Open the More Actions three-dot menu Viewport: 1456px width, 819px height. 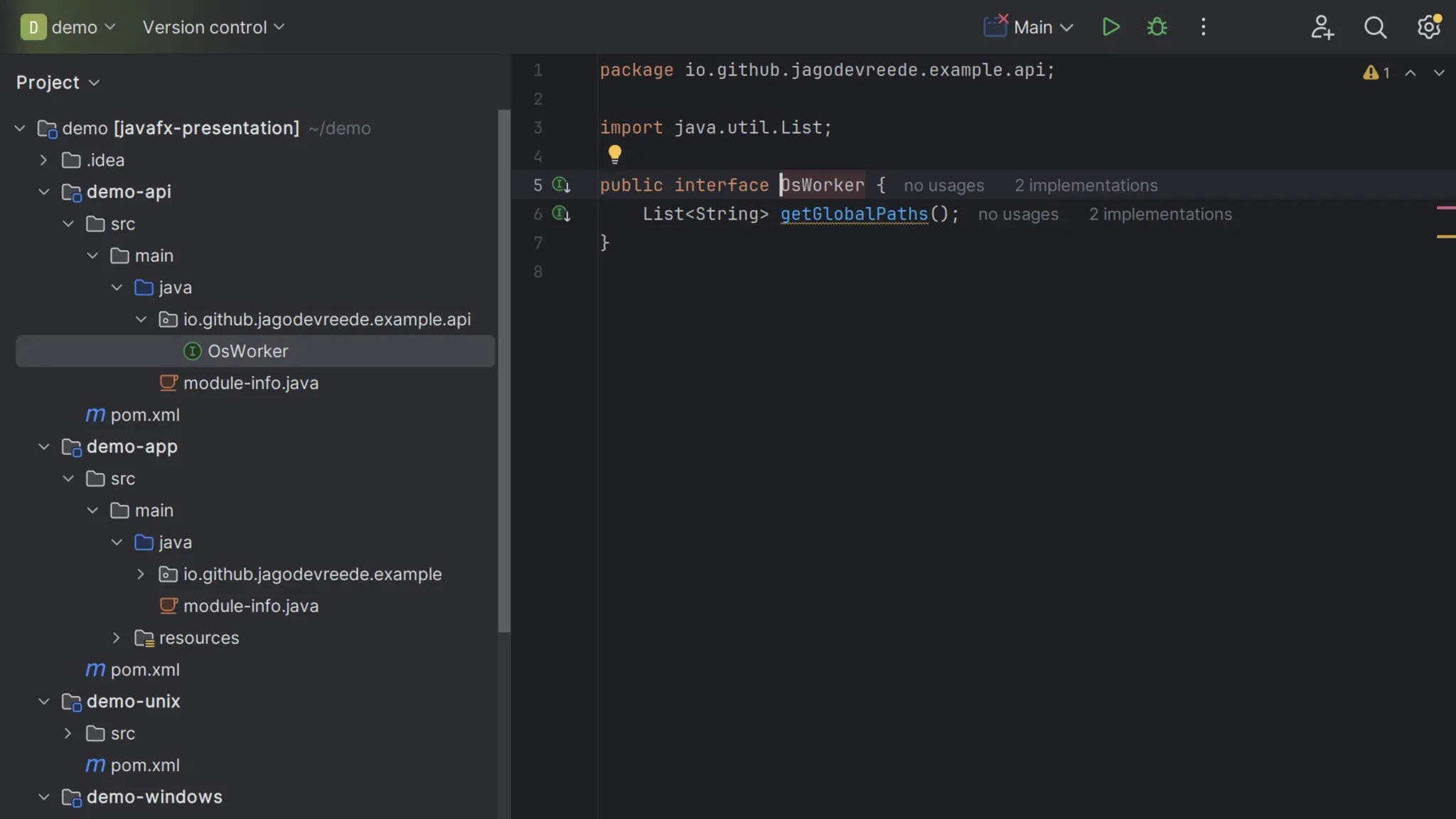(1203, 27)
